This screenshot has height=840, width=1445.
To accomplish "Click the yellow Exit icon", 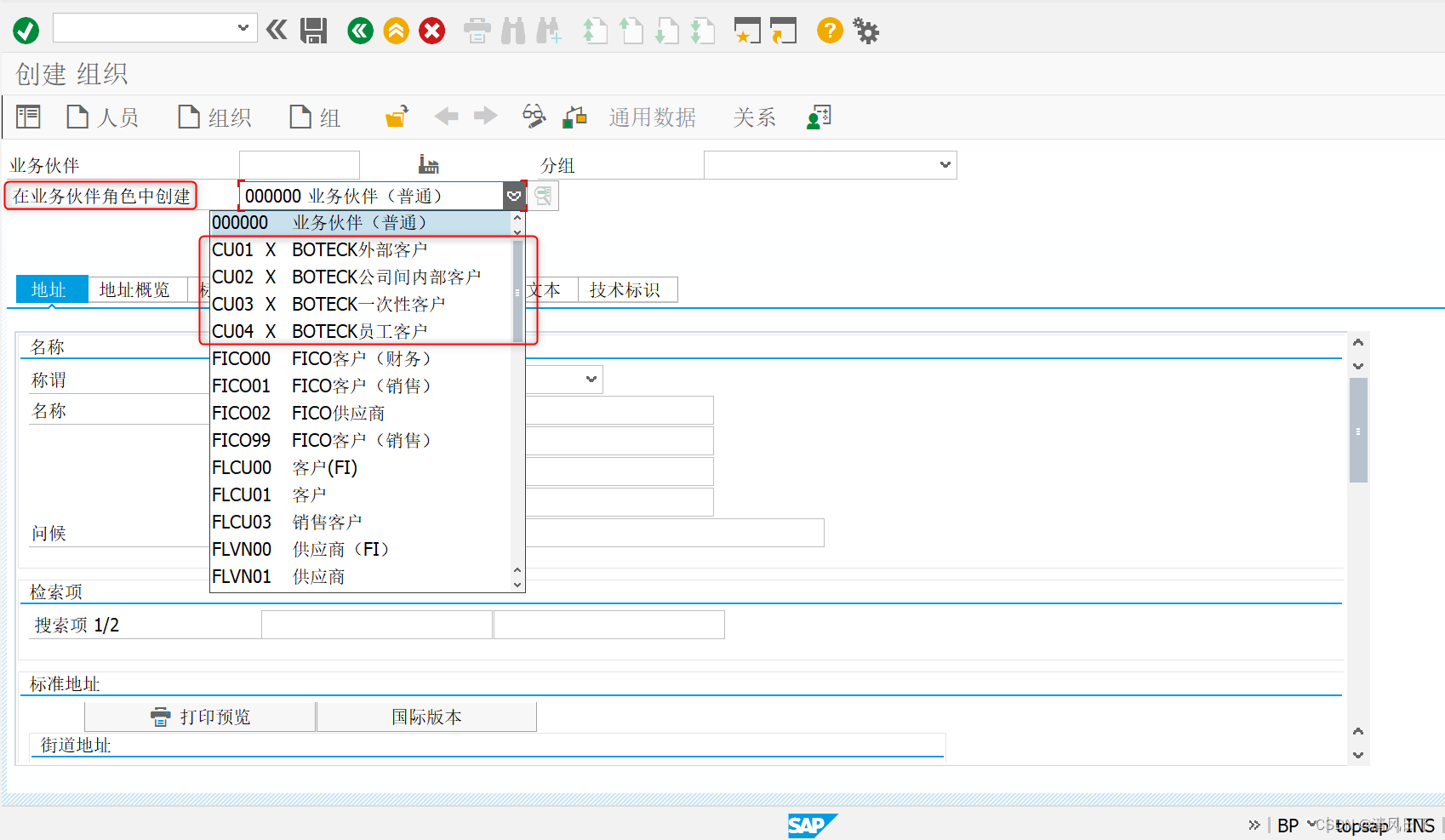I will click(x=397, y=31).
